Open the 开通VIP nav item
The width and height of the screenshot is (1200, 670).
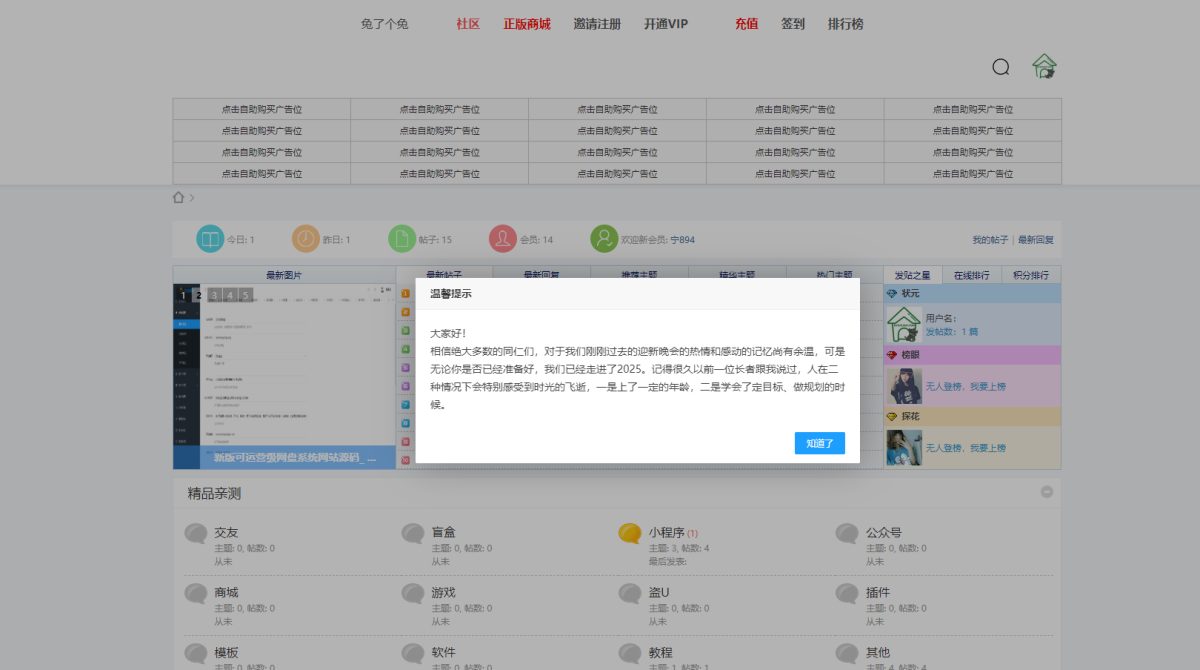pyautogui.click(x=666, y=24)
